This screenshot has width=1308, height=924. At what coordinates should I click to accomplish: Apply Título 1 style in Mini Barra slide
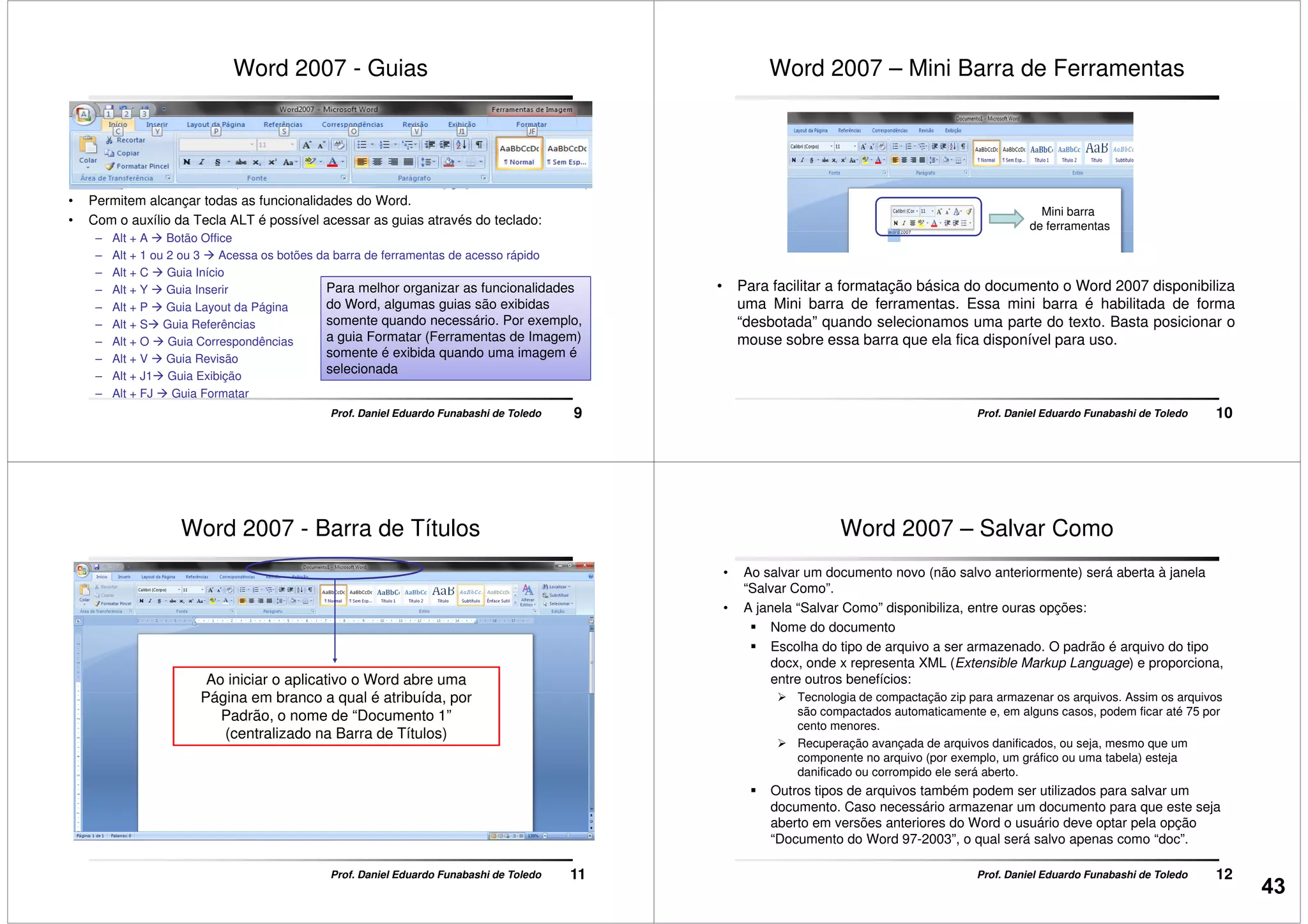click(x=1042, y=153)
